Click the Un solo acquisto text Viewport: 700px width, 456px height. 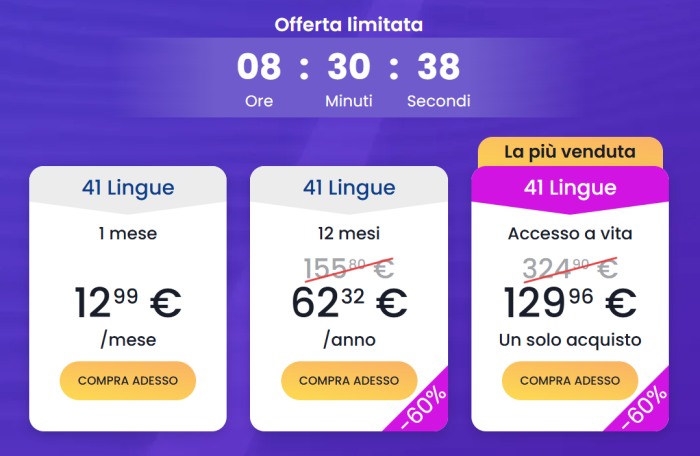pos(570,340)
